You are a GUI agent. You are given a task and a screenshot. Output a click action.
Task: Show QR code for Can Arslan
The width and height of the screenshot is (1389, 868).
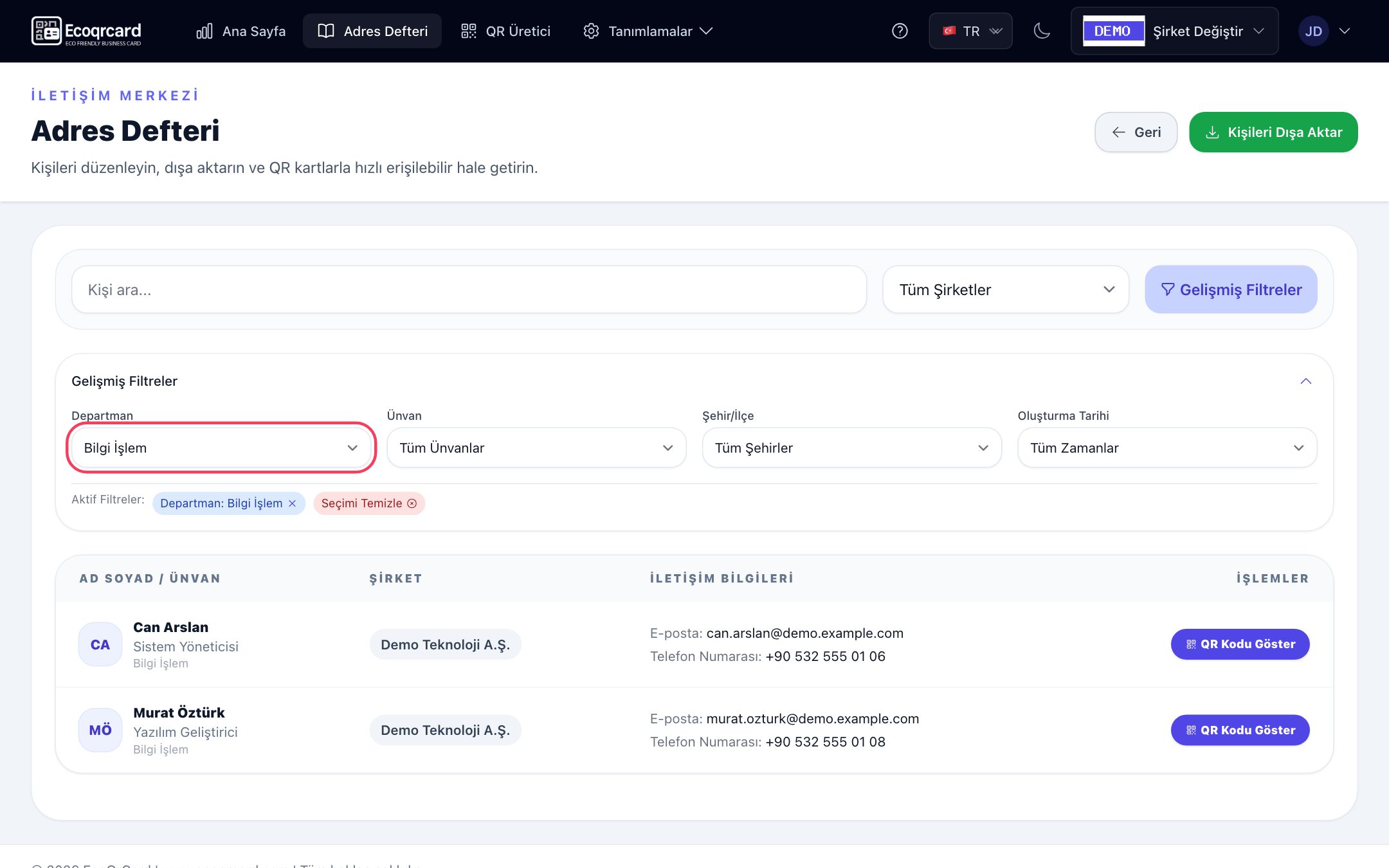tap(1240, 644)
